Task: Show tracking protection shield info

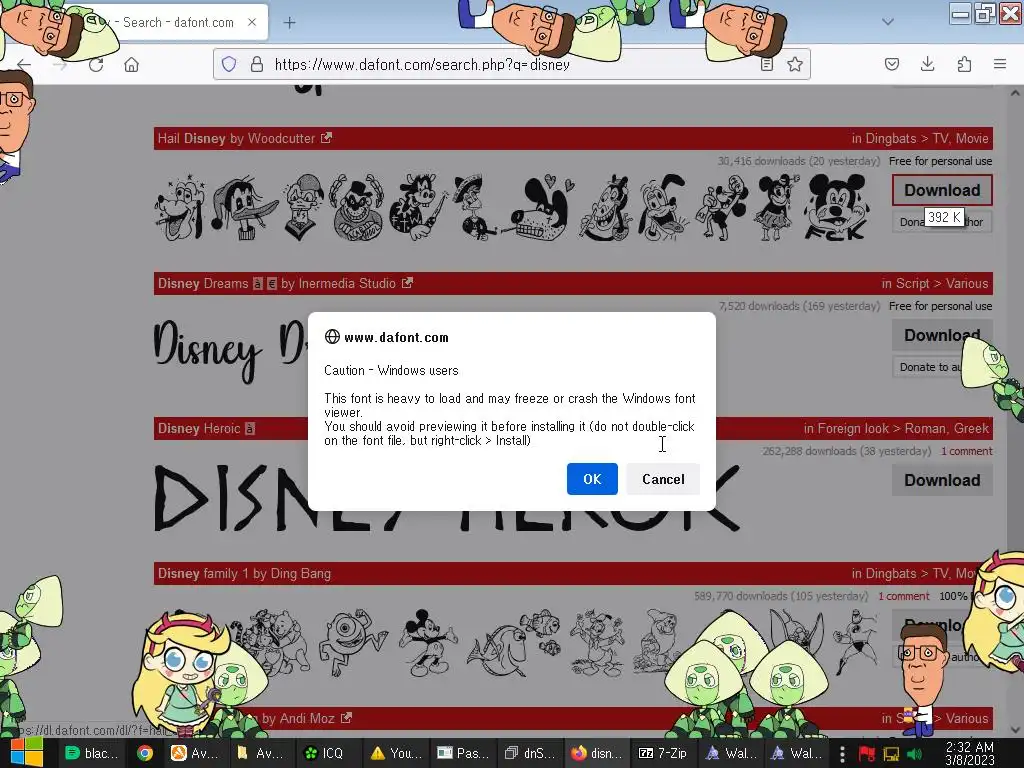Action: (x=229, y=64)
